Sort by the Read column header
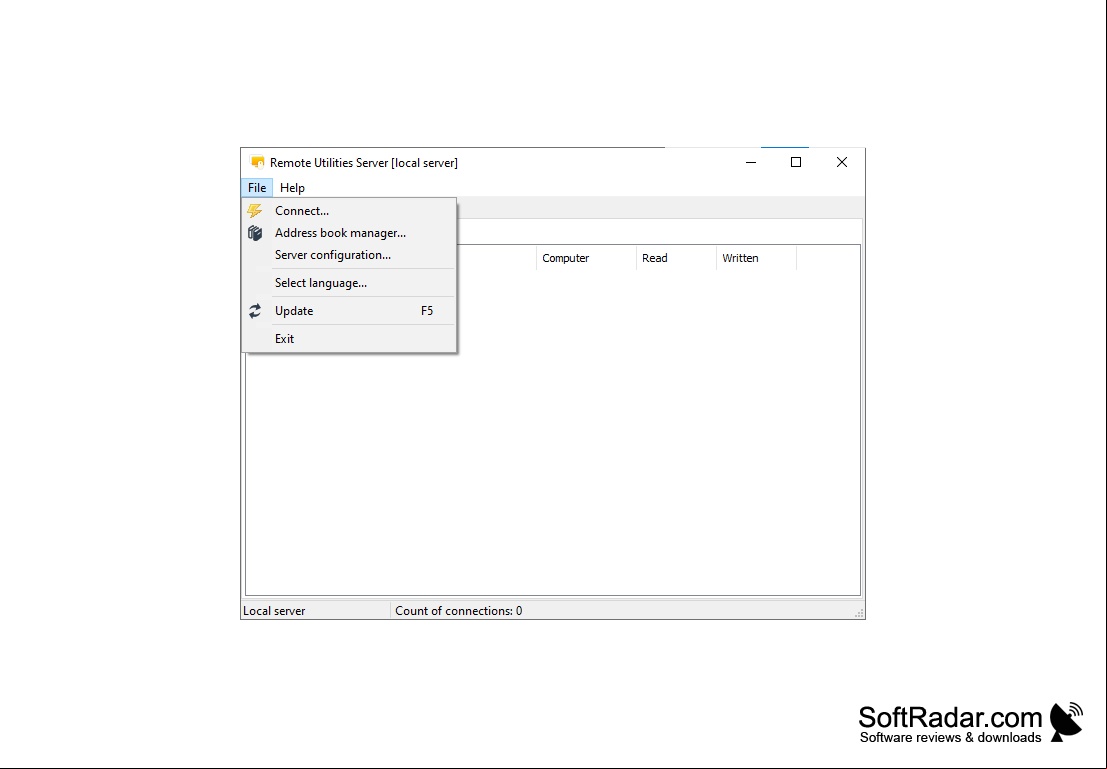 click(x=676, y=258)
